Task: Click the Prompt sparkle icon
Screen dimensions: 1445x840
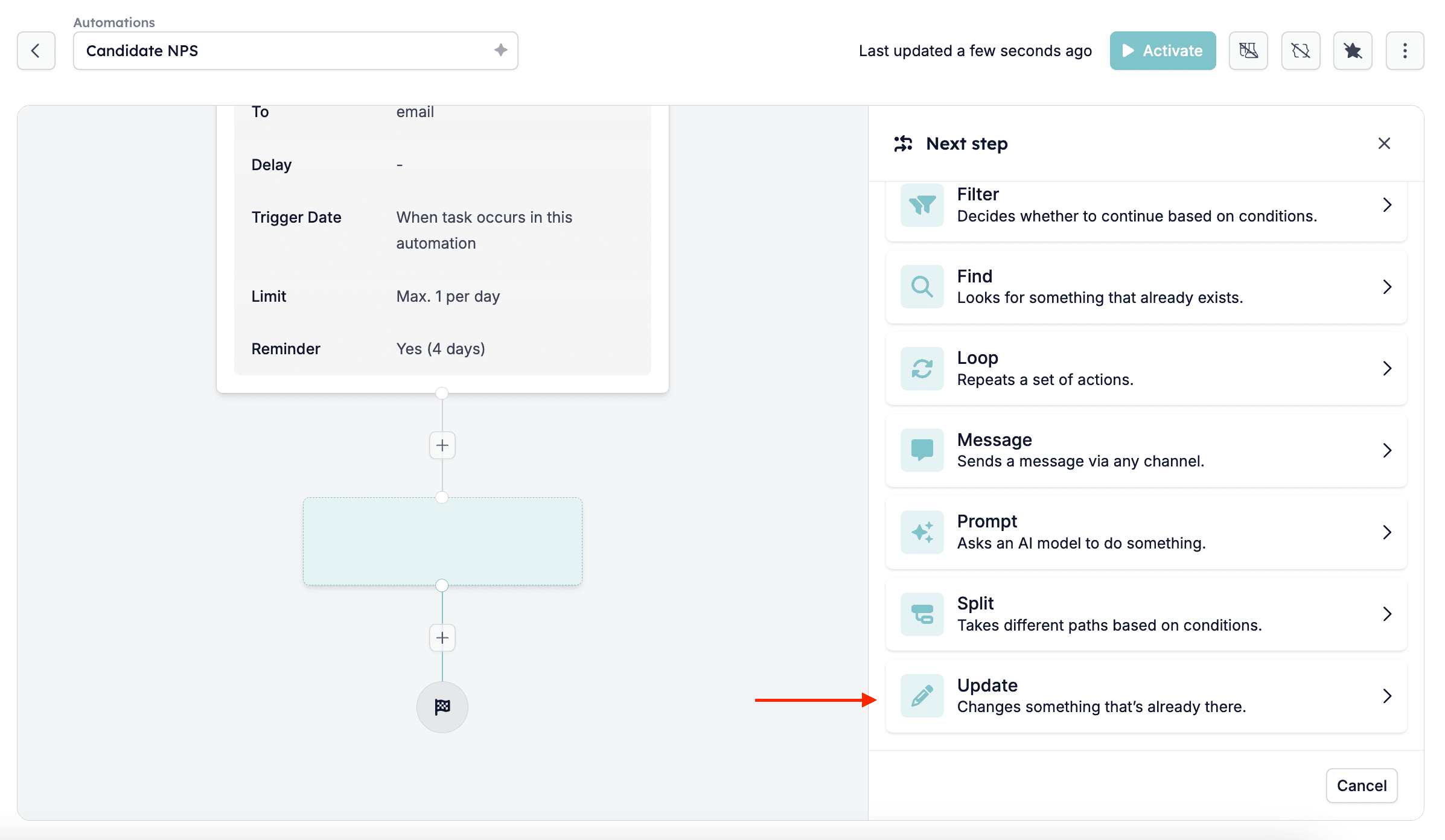Action: coord(922,532)
